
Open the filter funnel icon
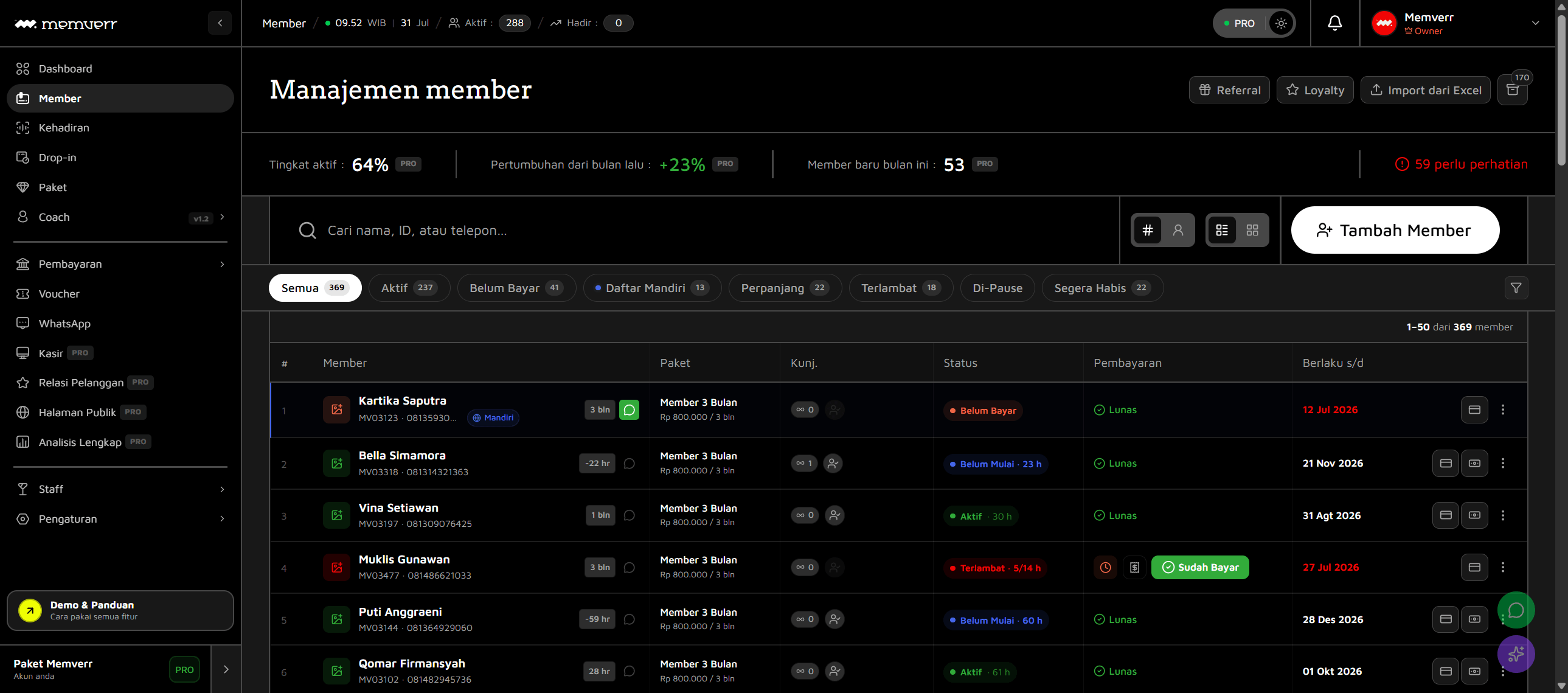pos(1516,288)
